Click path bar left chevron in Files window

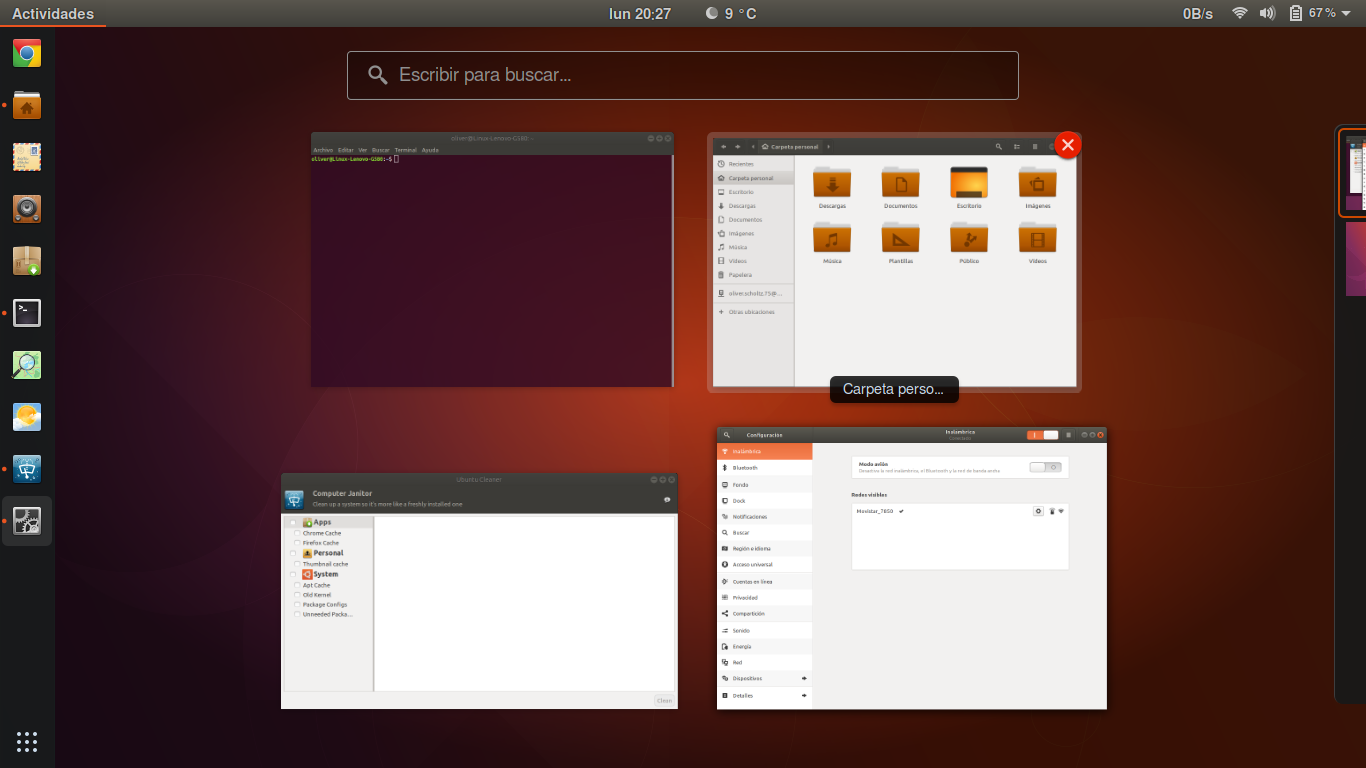click(x=753, y=147)
